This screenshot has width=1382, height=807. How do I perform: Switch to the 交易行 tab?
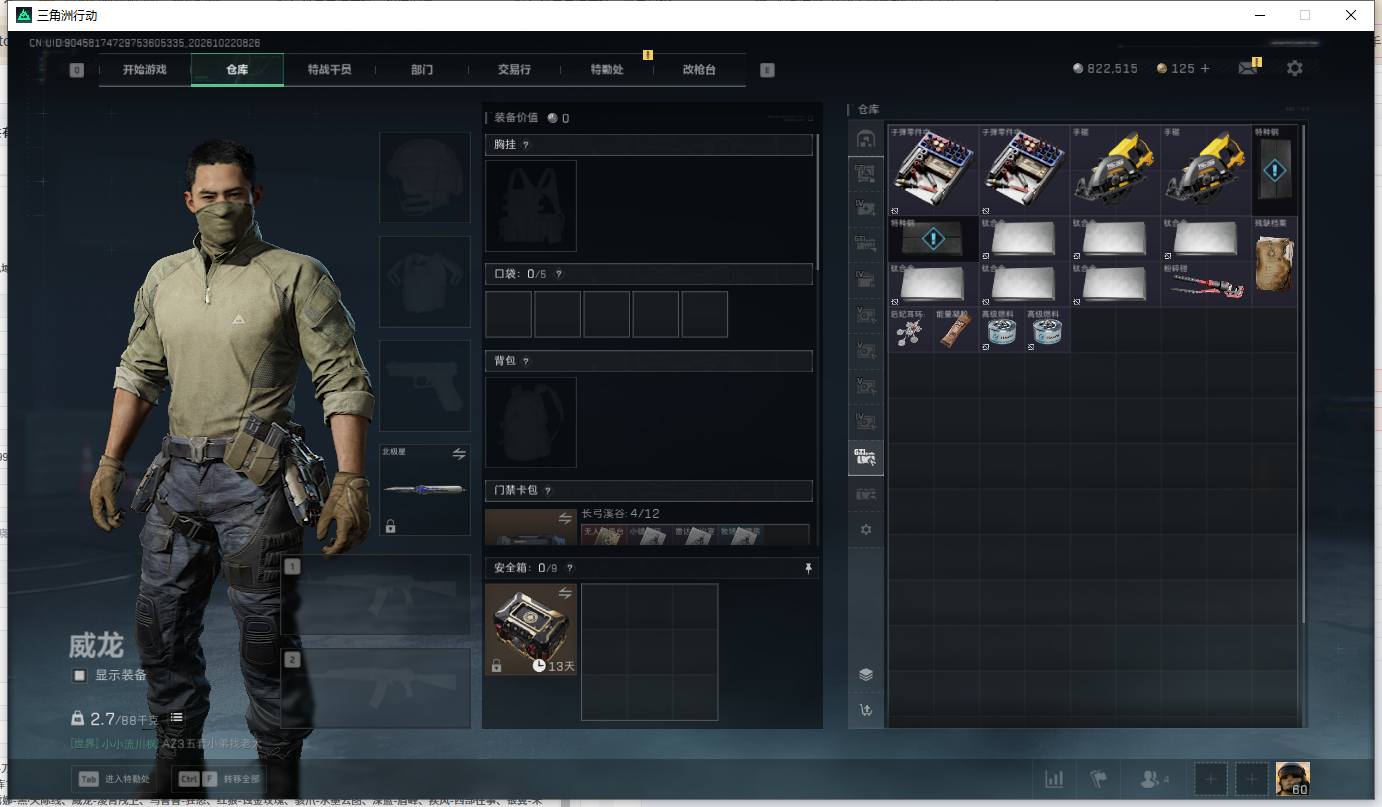(x=514, y=70)
